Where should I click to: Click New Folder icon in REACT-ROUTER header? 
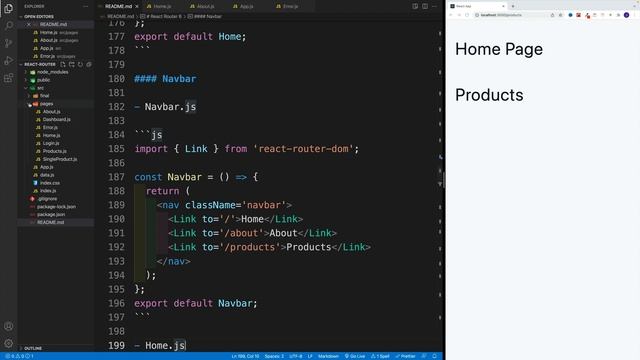coord(72,64)
